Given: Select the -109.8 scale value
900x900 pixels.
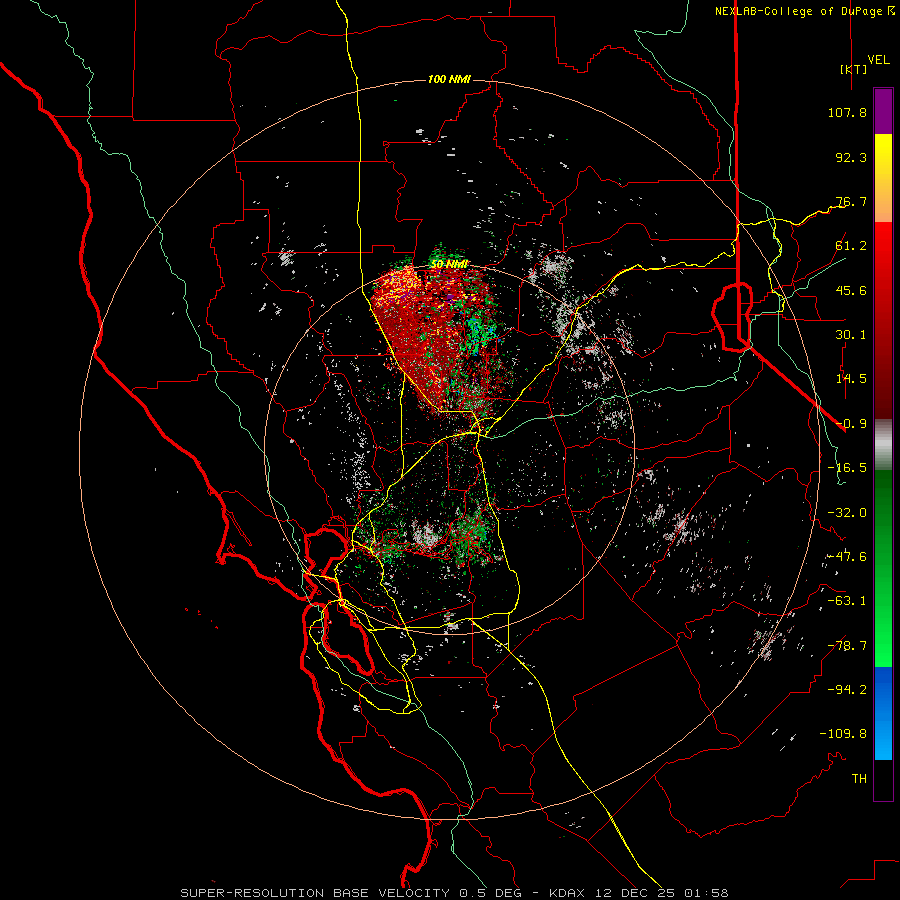Looking at the screenshot, I should click(x=843, y=734).
